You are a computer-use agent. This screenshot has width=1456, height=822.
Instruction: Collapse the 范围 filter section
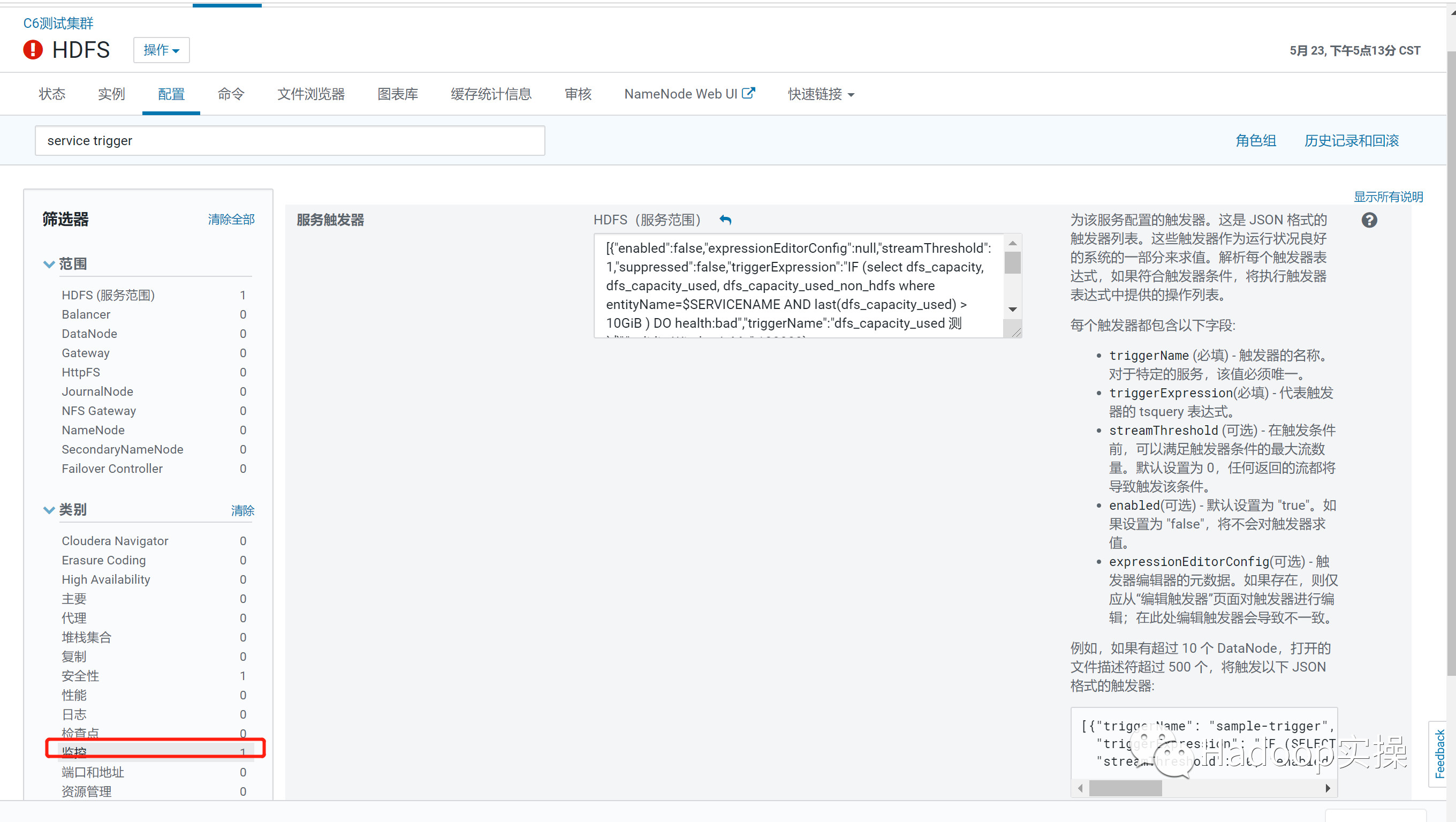[x=49, y=264]
